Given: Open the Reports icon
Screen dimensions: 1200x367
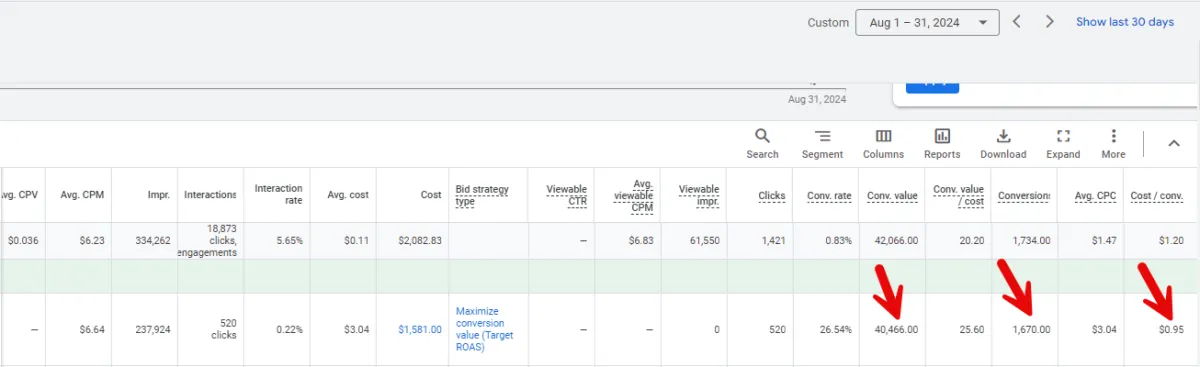Looking at the screenshot, I should 942,144.
